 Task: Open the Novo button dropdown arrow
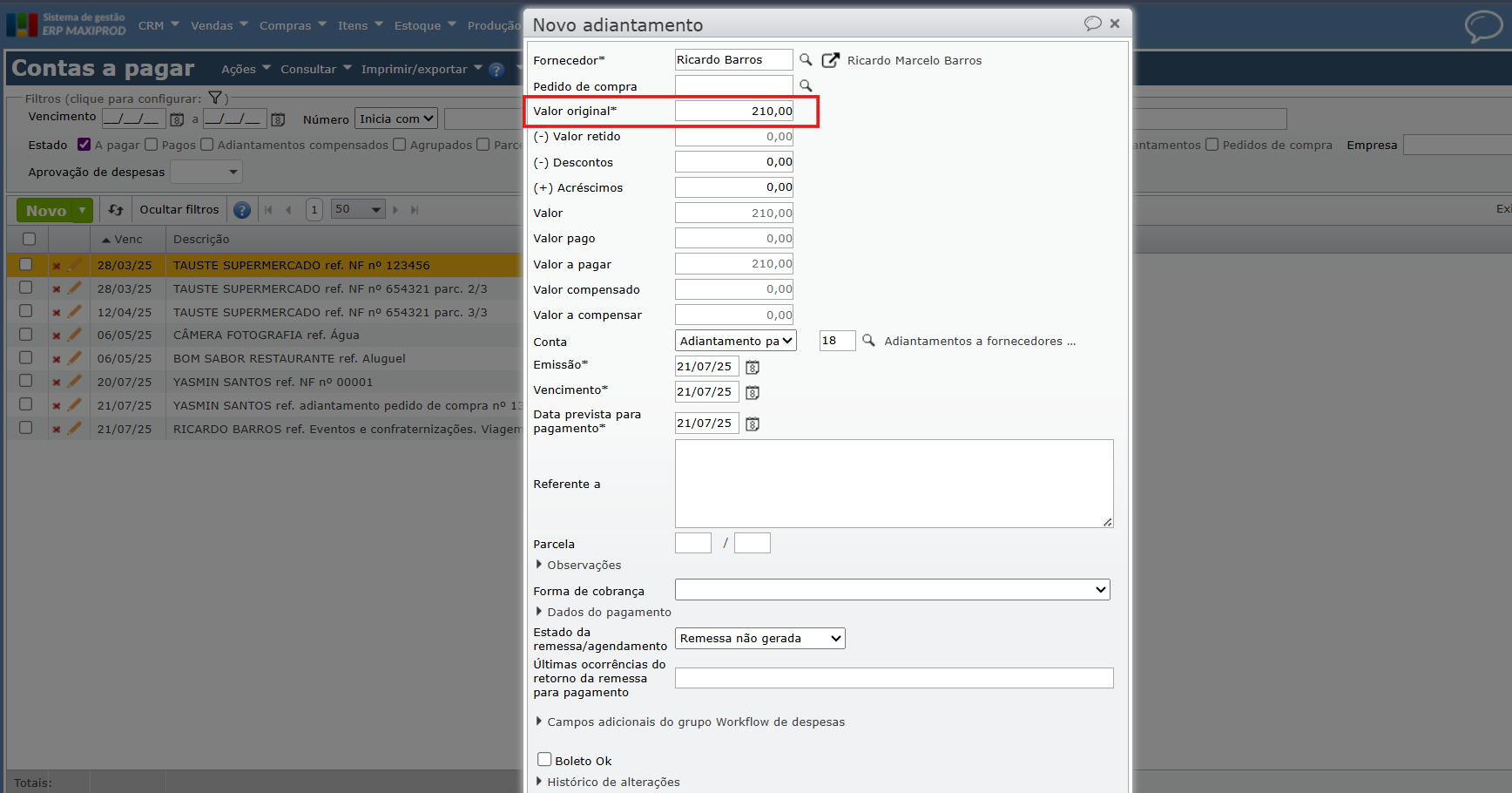[x=83, y=210]
